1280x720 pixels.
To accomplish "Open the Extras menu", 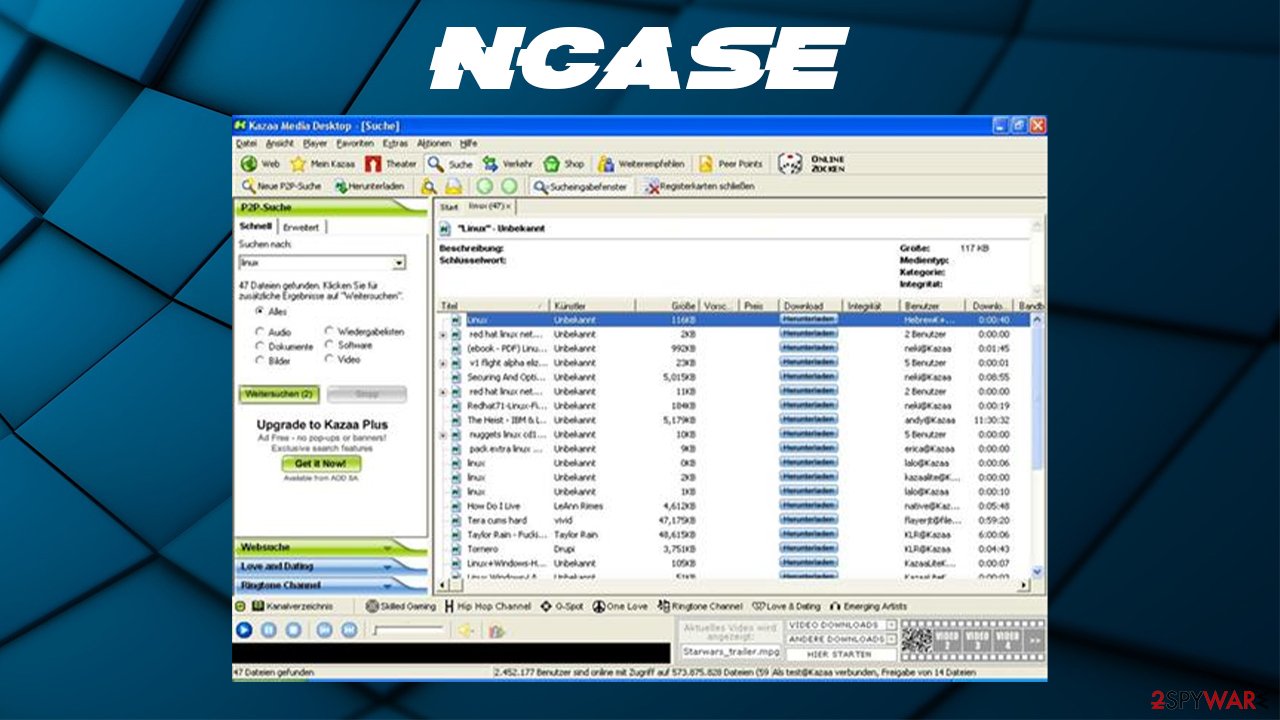I will tap(396, 143).
